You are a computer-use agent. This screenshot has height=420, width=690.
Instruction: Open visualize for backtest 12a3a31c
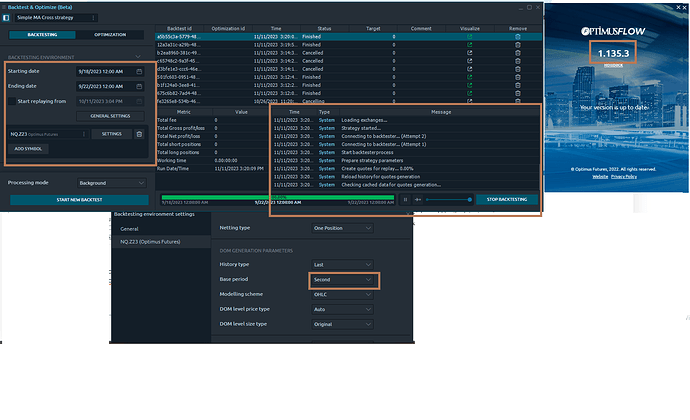click(x=470, y=45)
